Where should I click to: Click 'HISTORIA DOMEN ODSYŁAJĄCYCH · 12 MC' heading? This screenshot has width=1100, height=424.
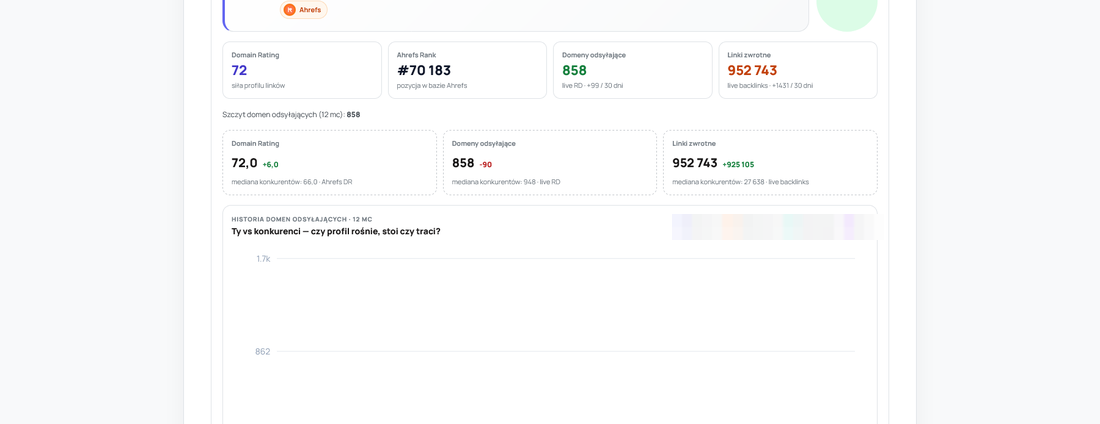point(302,219)
